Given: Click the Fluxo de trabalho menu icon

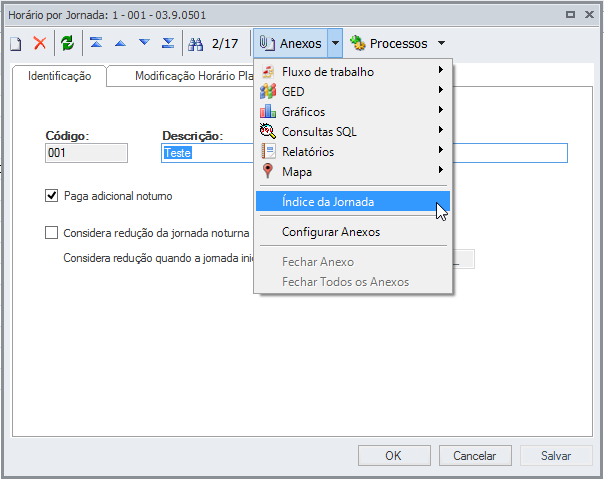Looking at the screenshot, I should 268,72.
